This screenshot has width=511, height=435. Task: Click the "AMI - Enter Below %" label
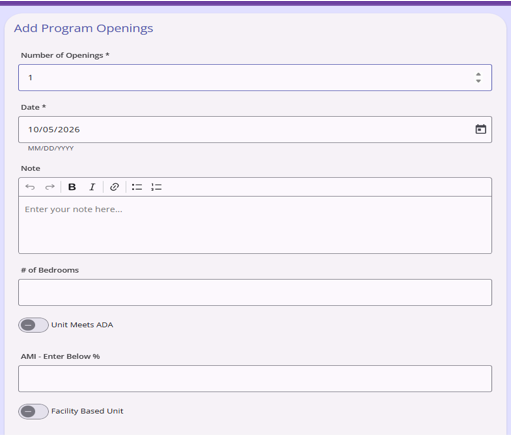tap(60, 356)
